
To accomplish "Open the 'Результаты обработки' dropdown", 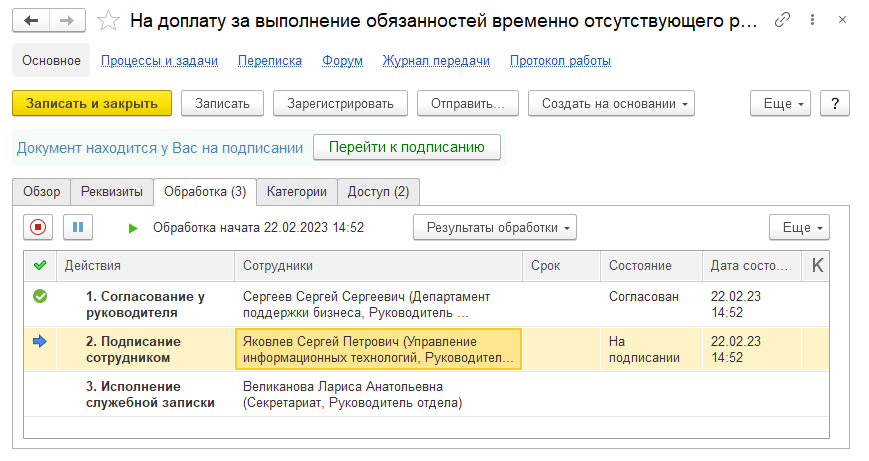I will [x=495, y=227].
